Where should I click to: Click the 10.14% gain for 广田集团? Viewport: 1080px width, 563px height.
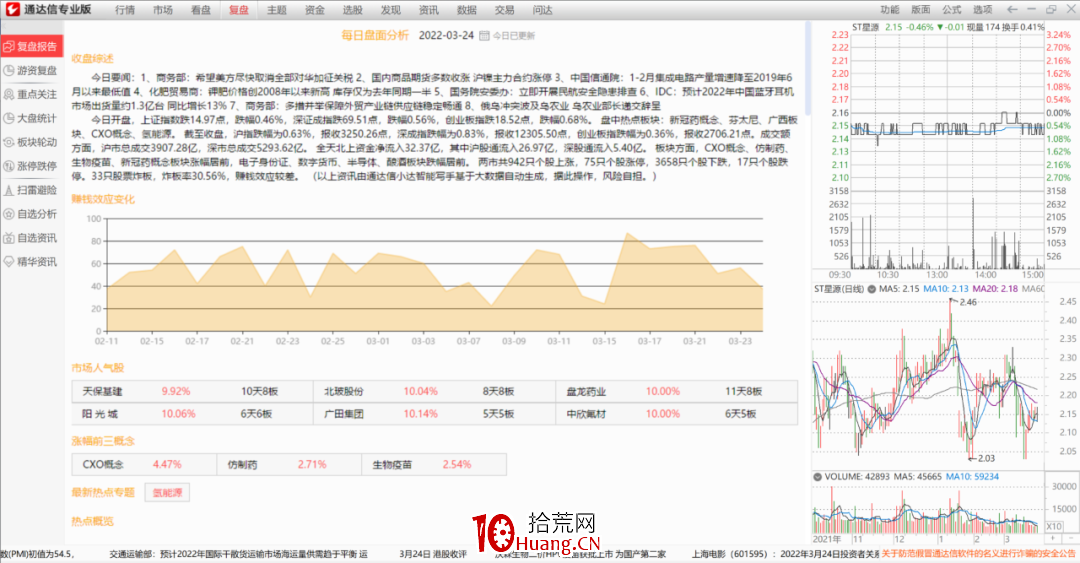pyautogui.click(x=420, y=413)
